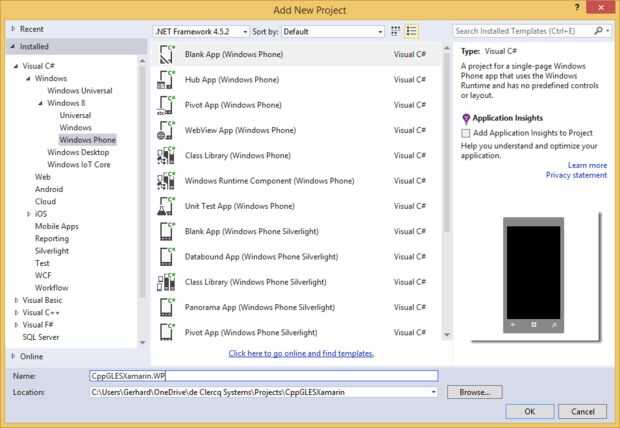Open the Sort by dropdown
The width and height of the screenshot is (620, 428).
pyautogui.click(x=333, y=32)
